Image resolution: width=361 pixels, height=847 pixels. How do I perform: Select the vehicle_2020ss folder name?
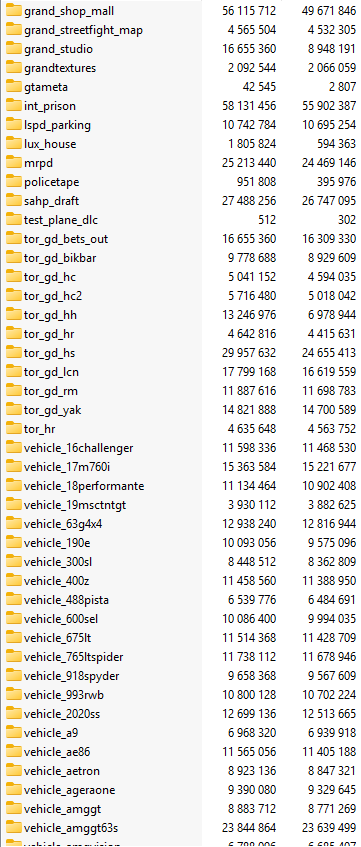(62, 714)
